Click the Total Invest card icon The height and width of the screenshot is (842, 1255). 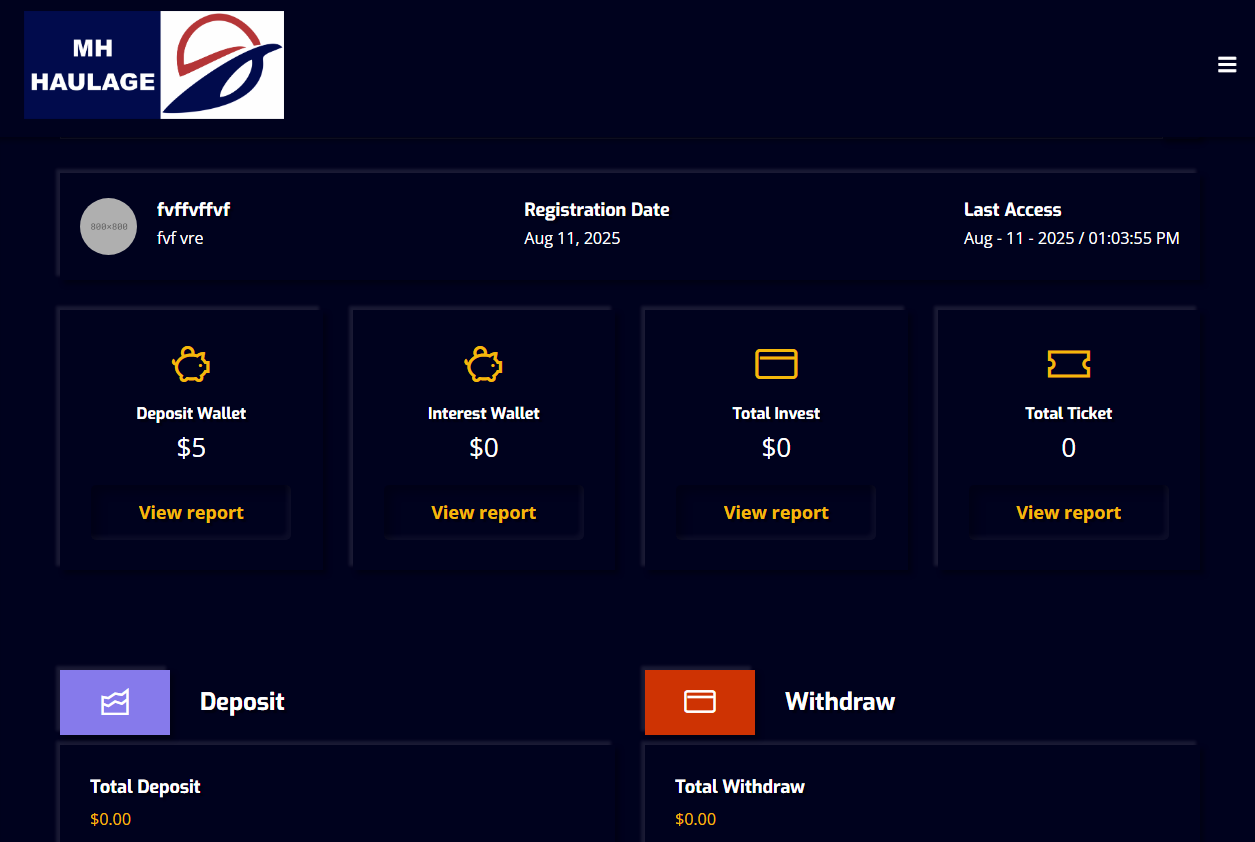(776, 364)
